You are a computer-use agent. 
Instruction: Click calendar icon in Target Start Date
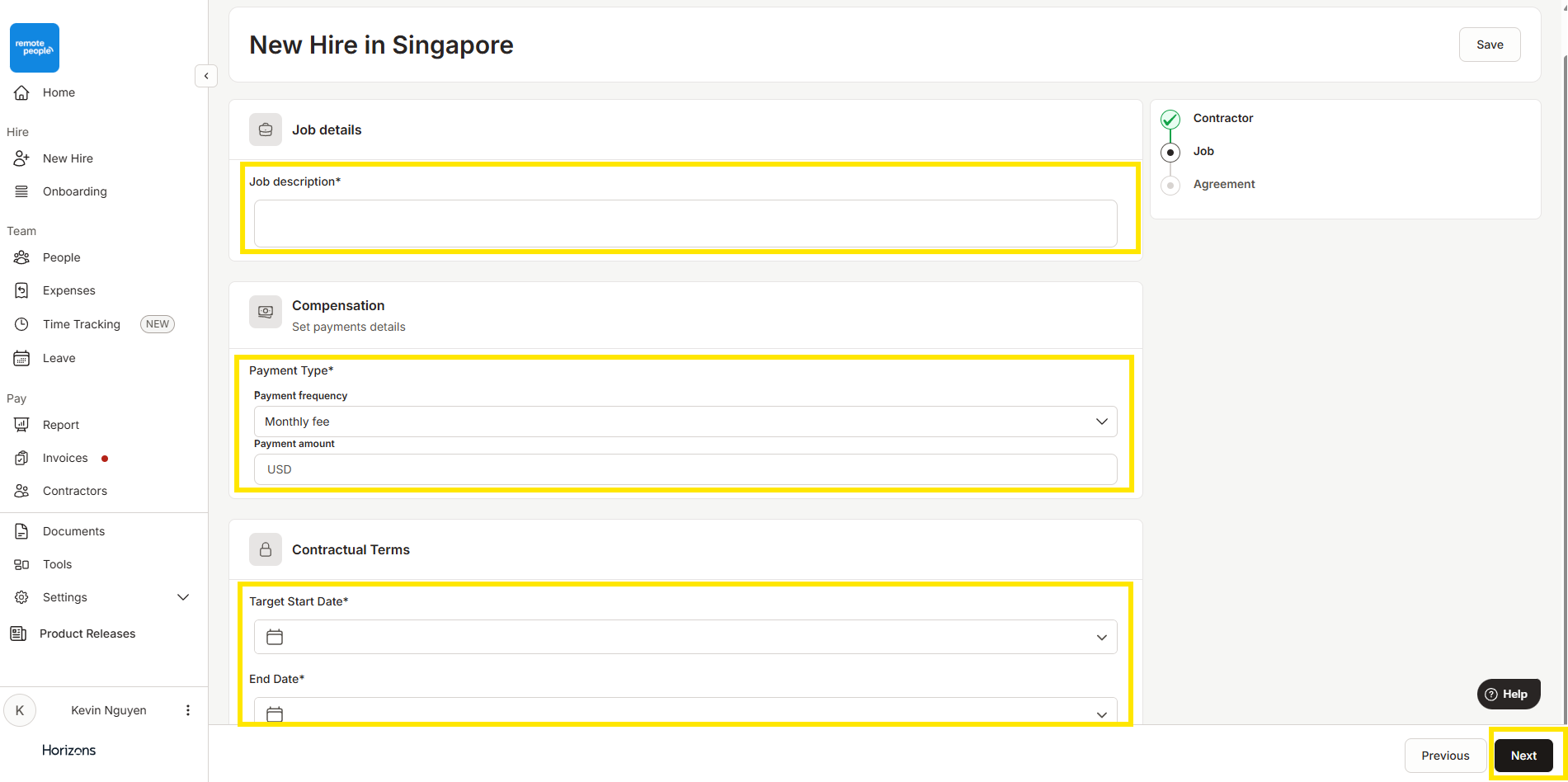coord(275,637)
